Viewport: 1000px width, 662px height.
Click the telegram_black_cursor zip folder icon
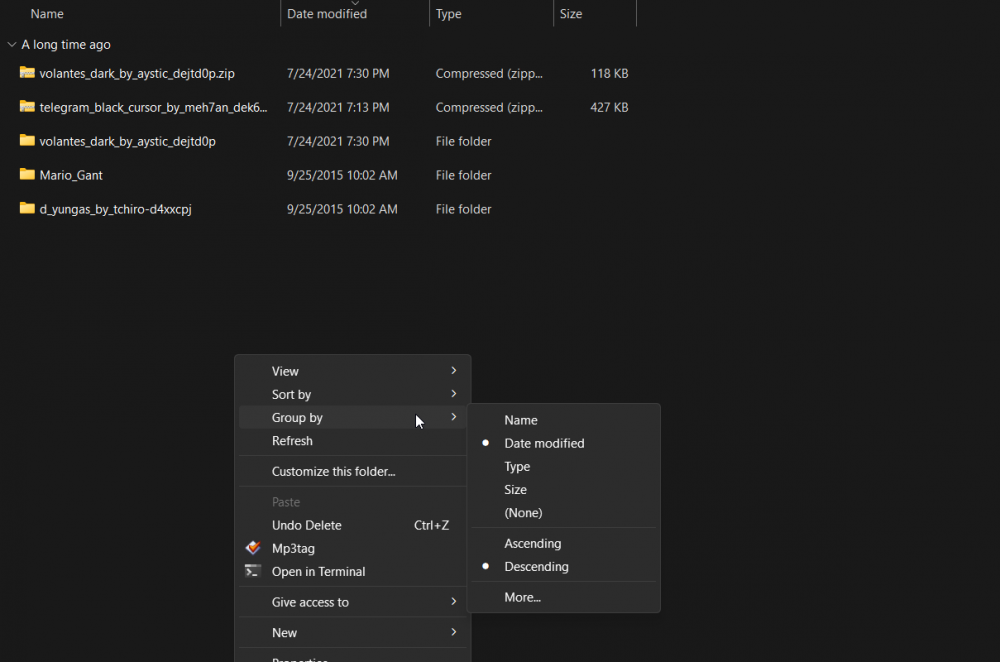tap(25, 107)
